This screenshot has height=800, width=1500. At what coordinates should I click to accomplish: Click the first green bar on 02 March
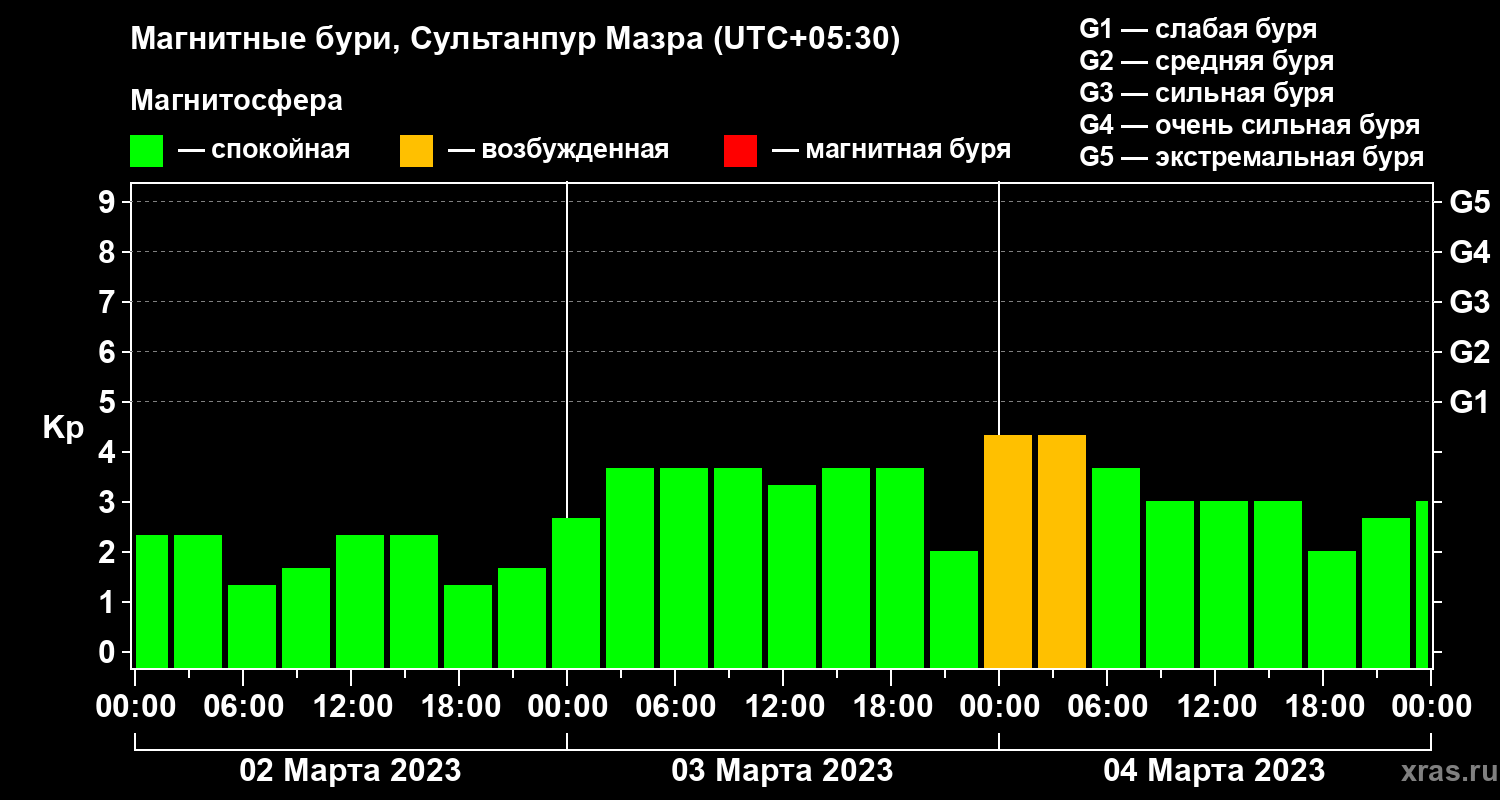152,601
